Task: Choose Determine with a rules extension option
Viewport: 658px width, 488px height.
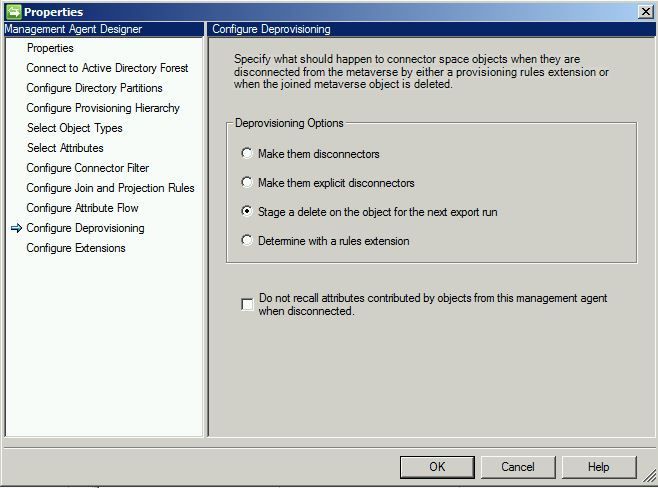Action: coord(247,240)
